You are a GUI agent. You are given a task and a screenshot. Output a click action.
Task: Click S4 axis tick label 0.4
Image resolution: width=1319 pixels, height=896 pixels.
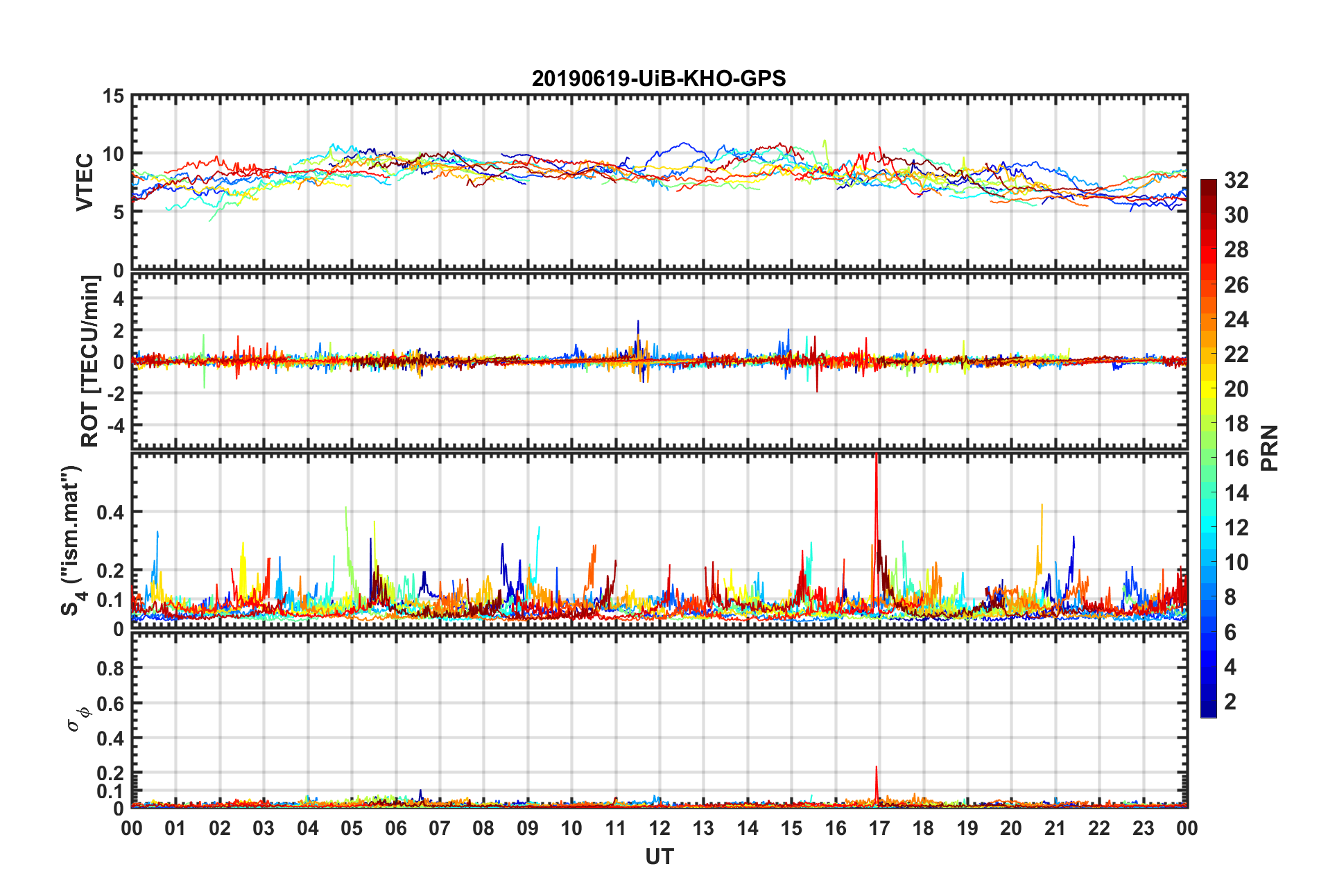click(110, 512)
